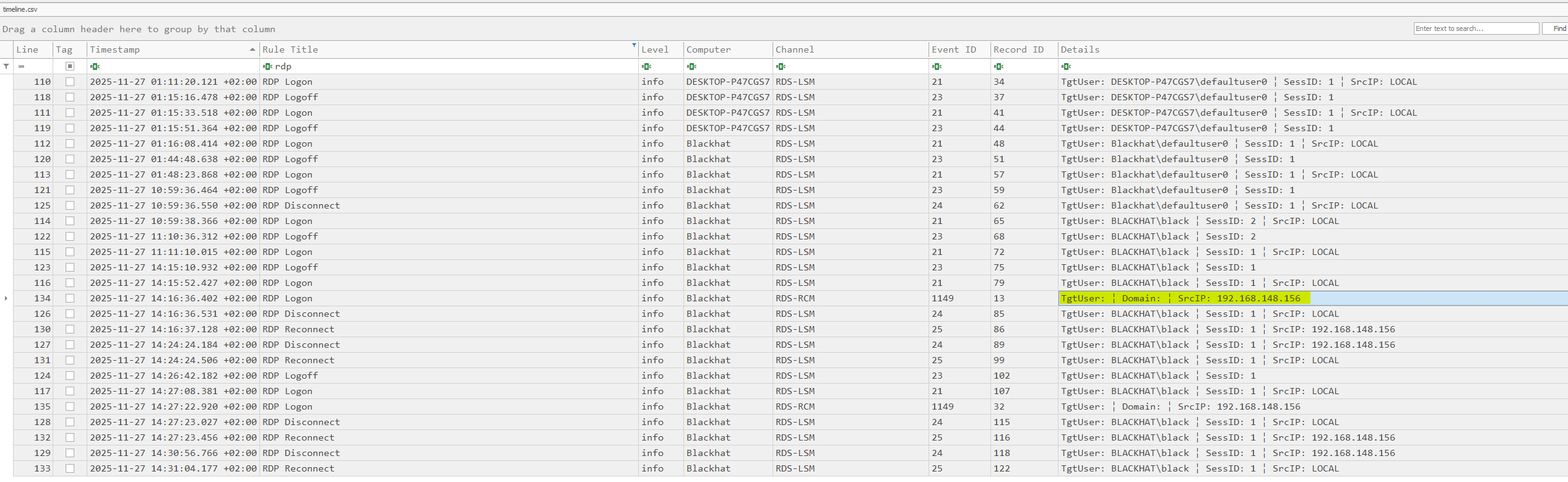Screen dimensions: 1568x482
Task: Check the Tag box for line 134
Action: pyautogui.click(x=70, y=298)
